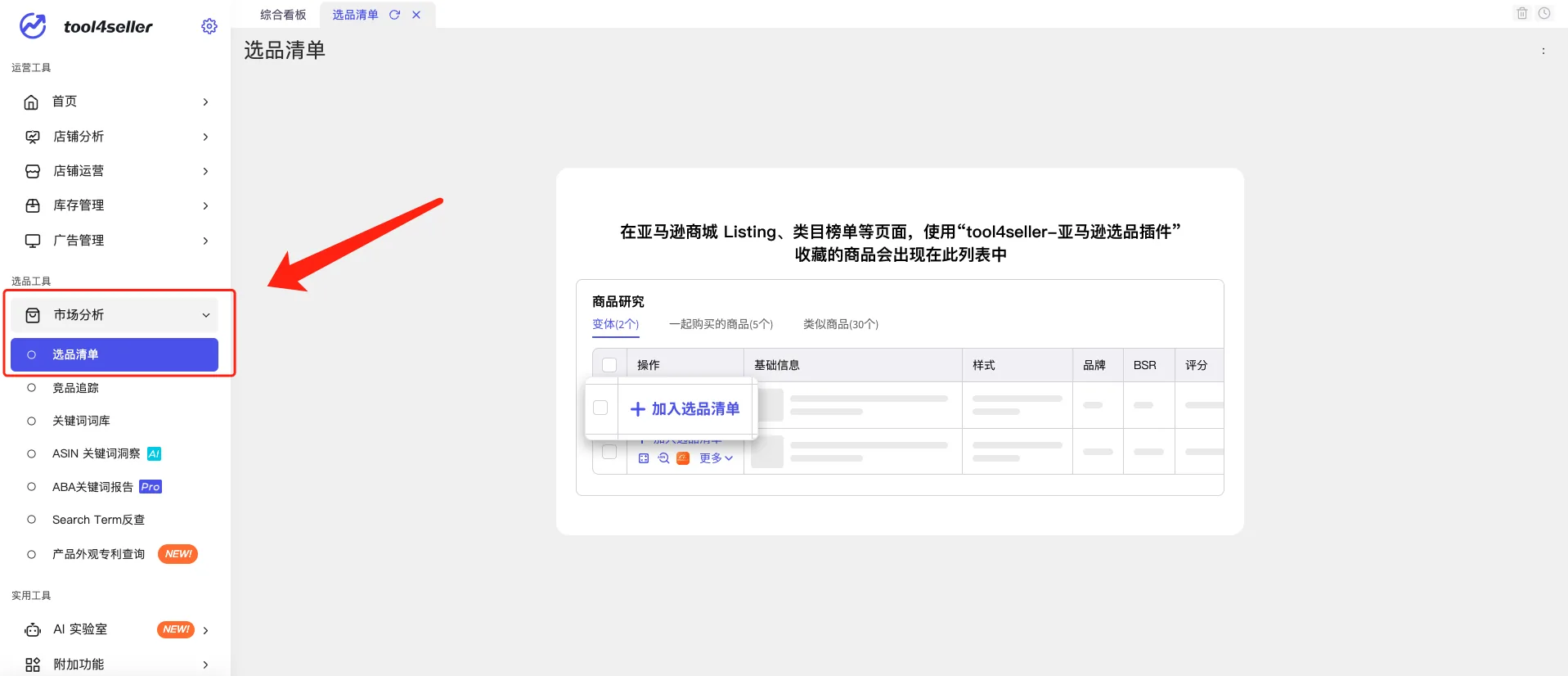The image size is (1568, 676).
Task: Expand the 附加功能 menu chevron
Action: click(x=205, y=665)
